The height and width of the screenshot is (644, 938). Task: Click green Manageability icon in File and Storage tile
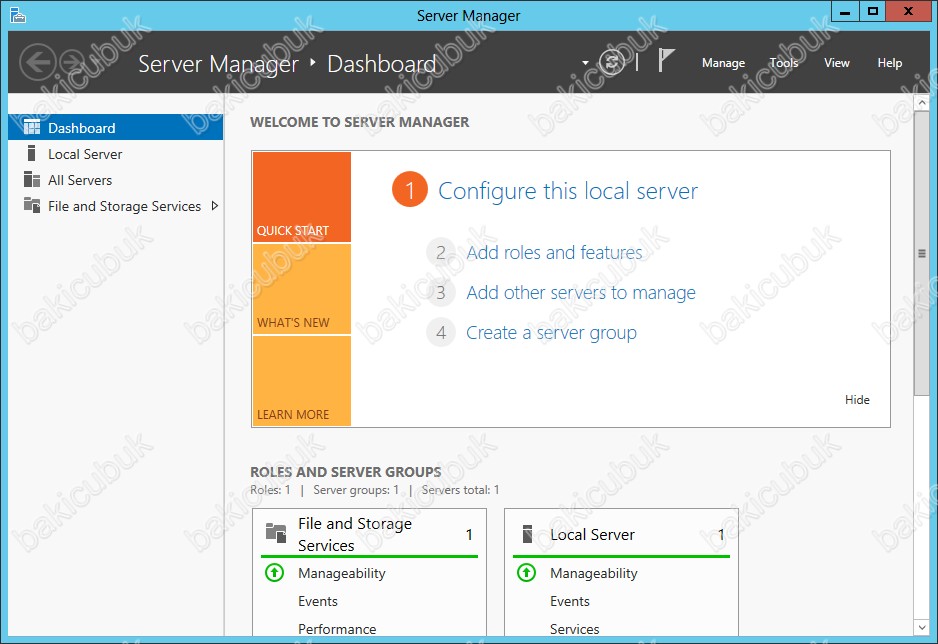(x=275, y=573)
